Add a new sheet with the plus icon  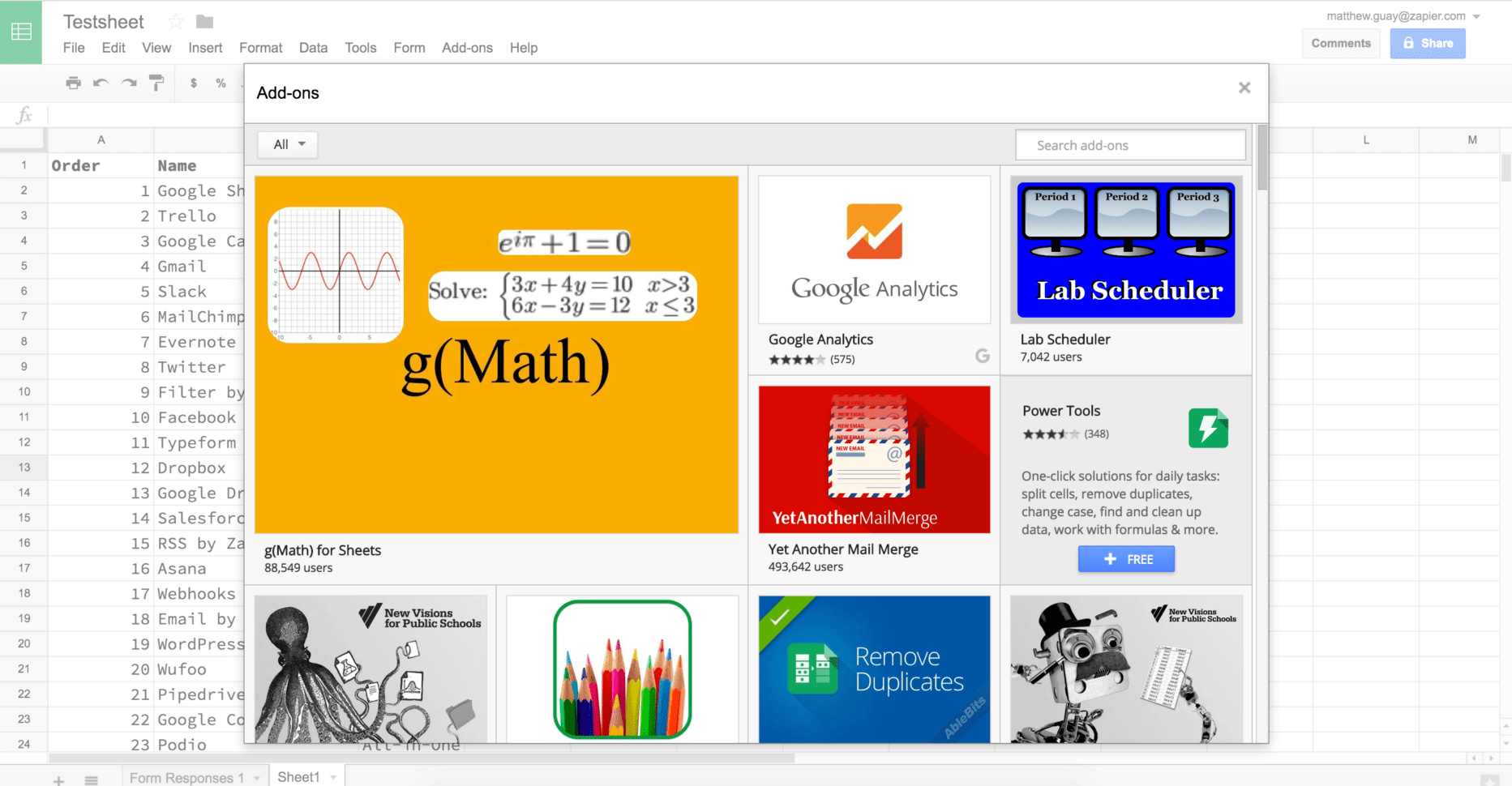click(x=58, y=777)
